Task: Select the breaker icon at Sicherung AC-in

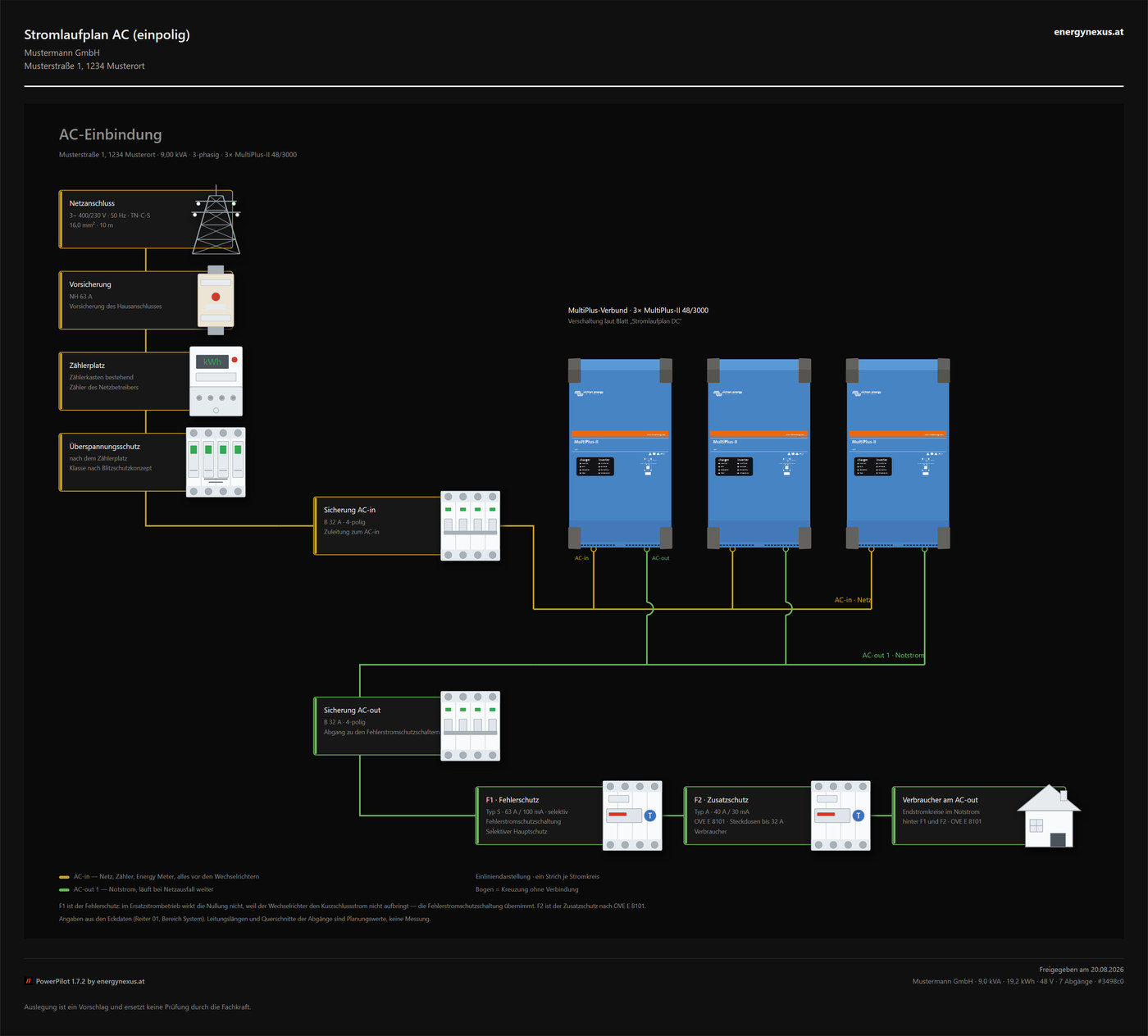Action: [470, 526]
